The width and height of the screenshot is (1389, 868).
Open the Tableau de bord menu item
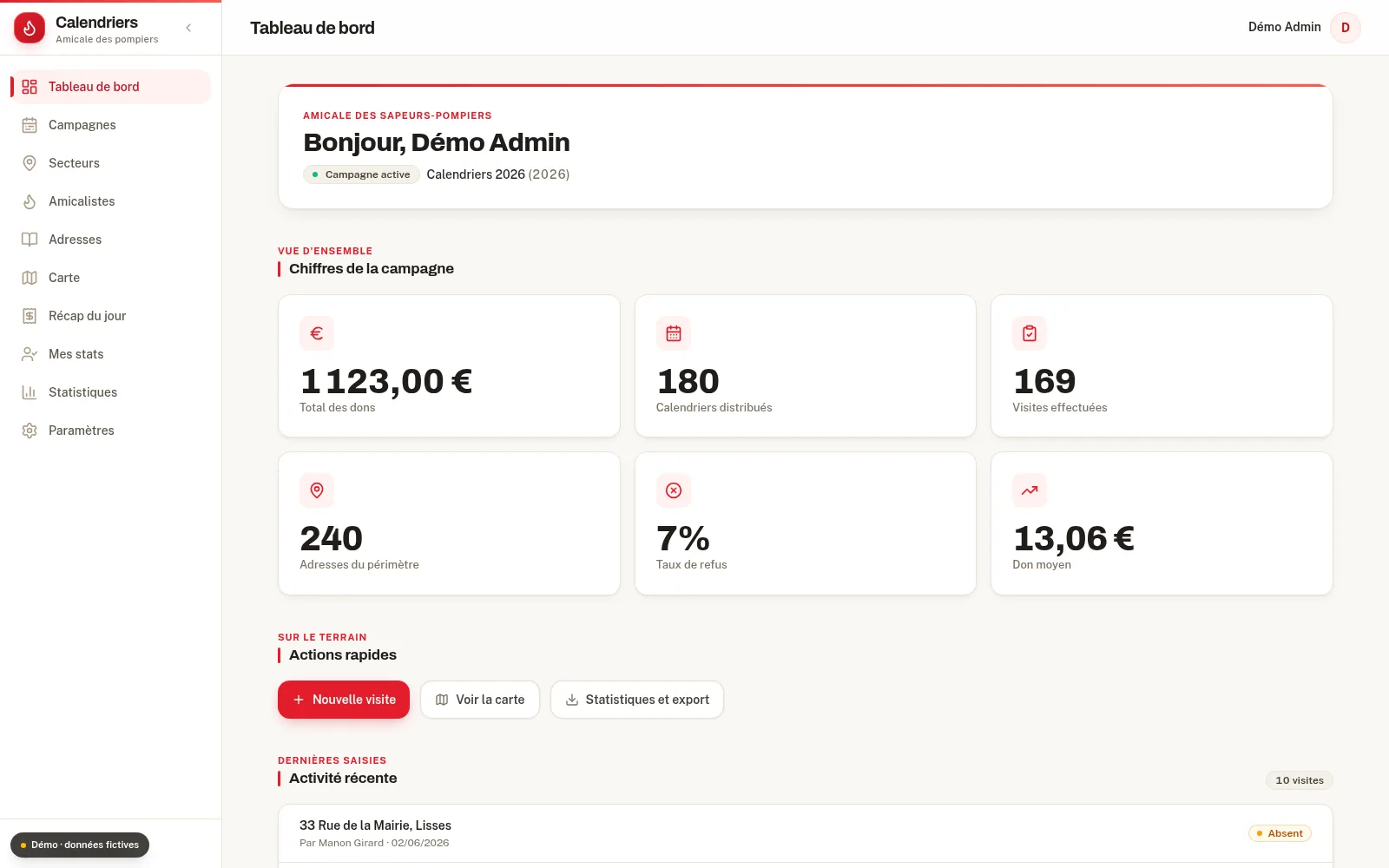tap(111, 87)
